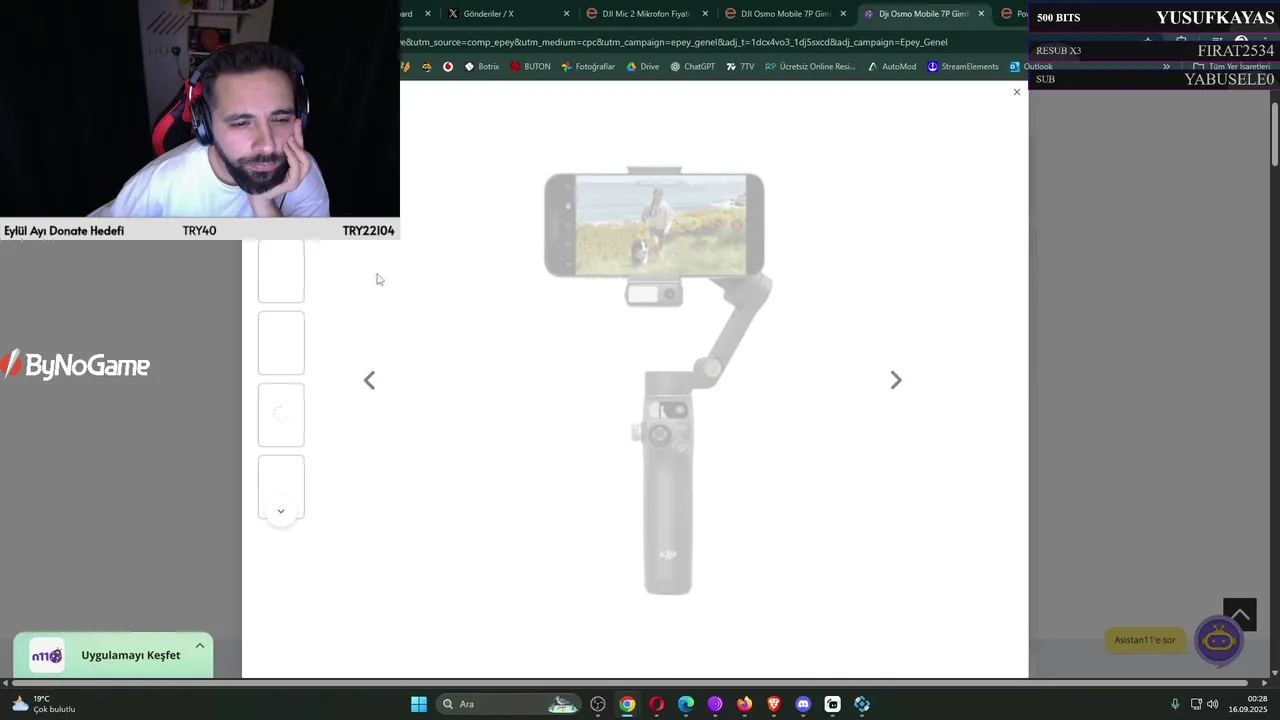The width and height of the screenshot is (1280, 720).
Task: Close the Gönderiler / X tab
Action: point(566,14)
